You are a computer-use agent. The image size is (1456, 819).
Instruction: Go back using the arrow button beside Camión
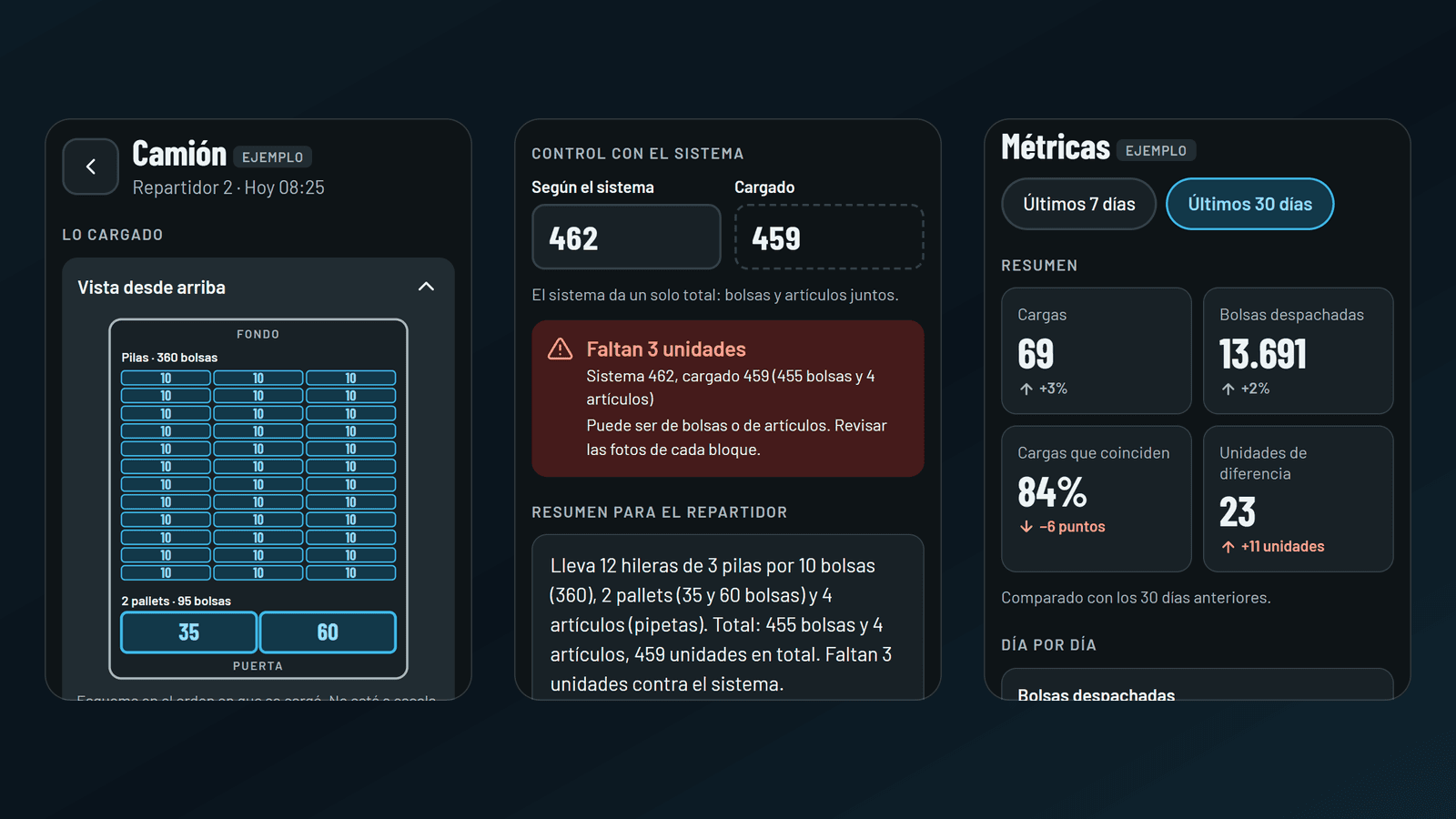91,167
